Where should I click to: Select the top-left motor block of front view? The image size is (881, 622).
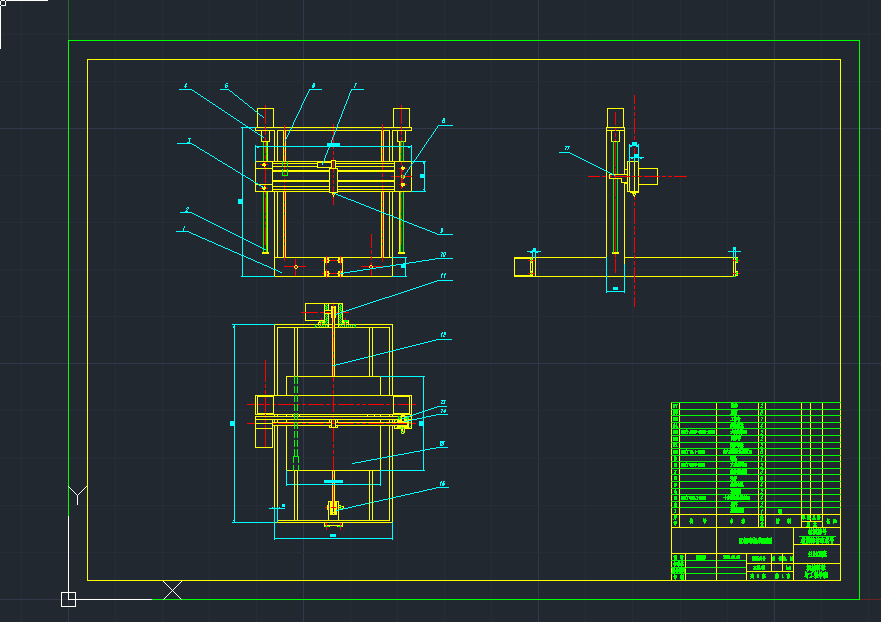point(266,115)
